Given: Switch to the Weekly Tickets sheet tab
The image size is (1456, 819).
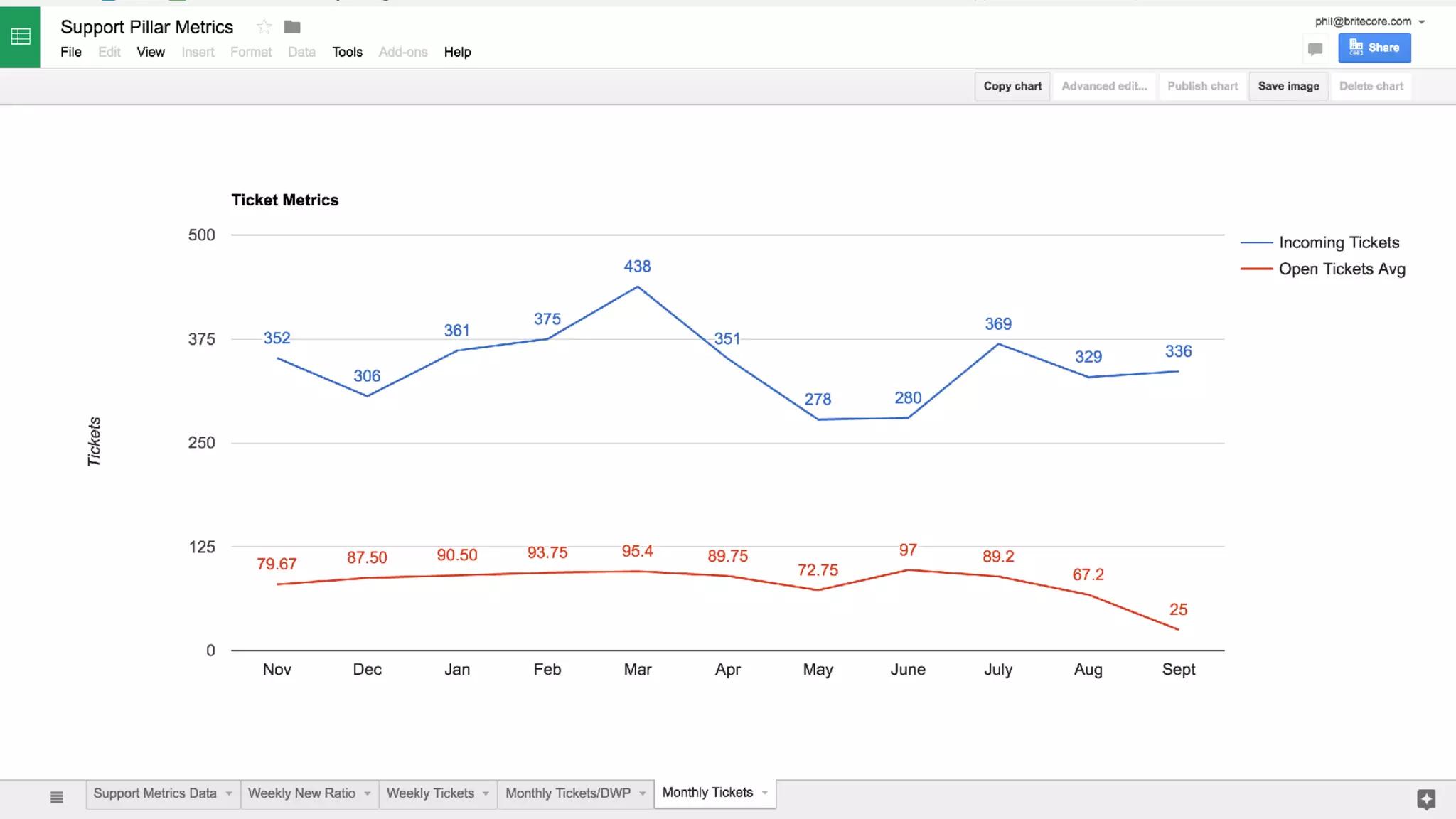Looking at the screenshot, I should [430, 793].
